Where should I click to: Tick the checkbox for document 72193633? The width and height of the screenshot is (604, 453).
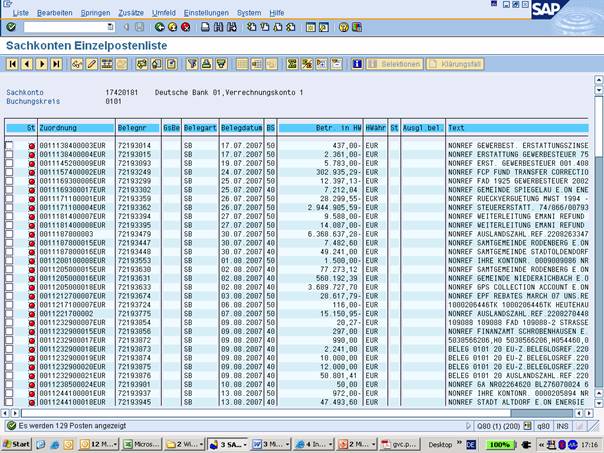pos(9,287)
